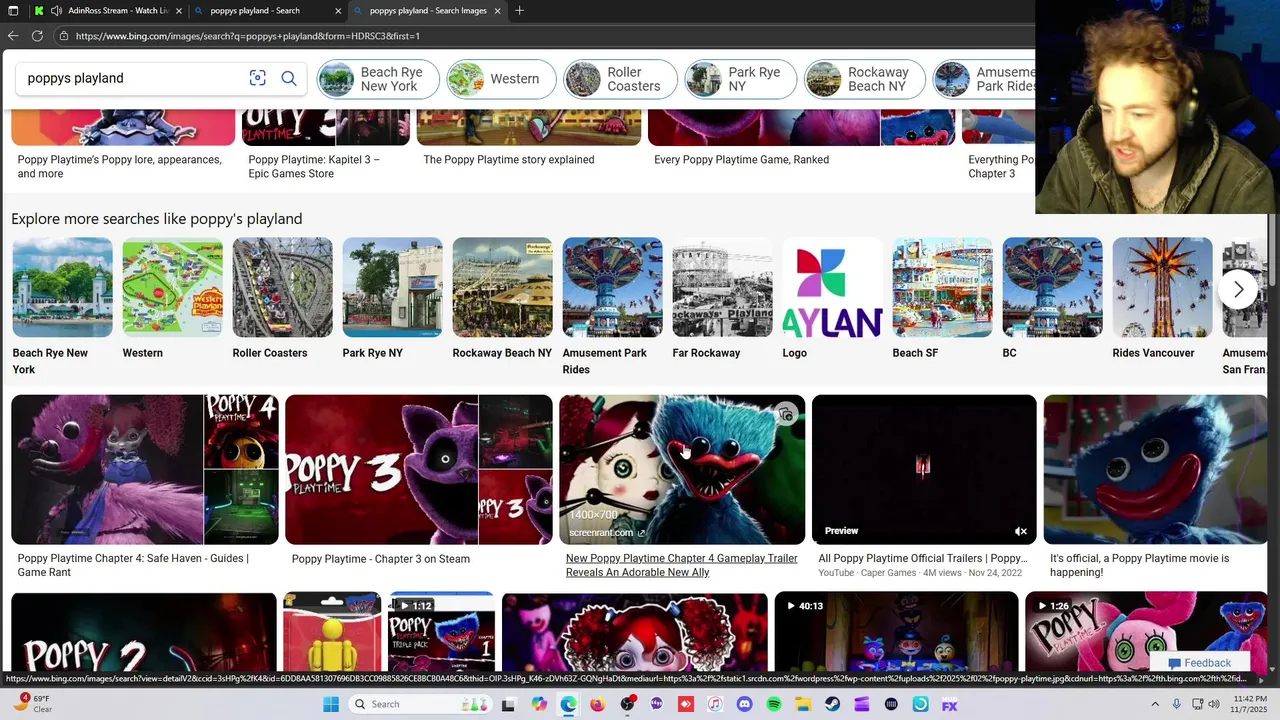1280x720 pixels.
Task: Open Poppy Playtime - Chapter 3 on Steam link
Action: click(x=381, y=559)
